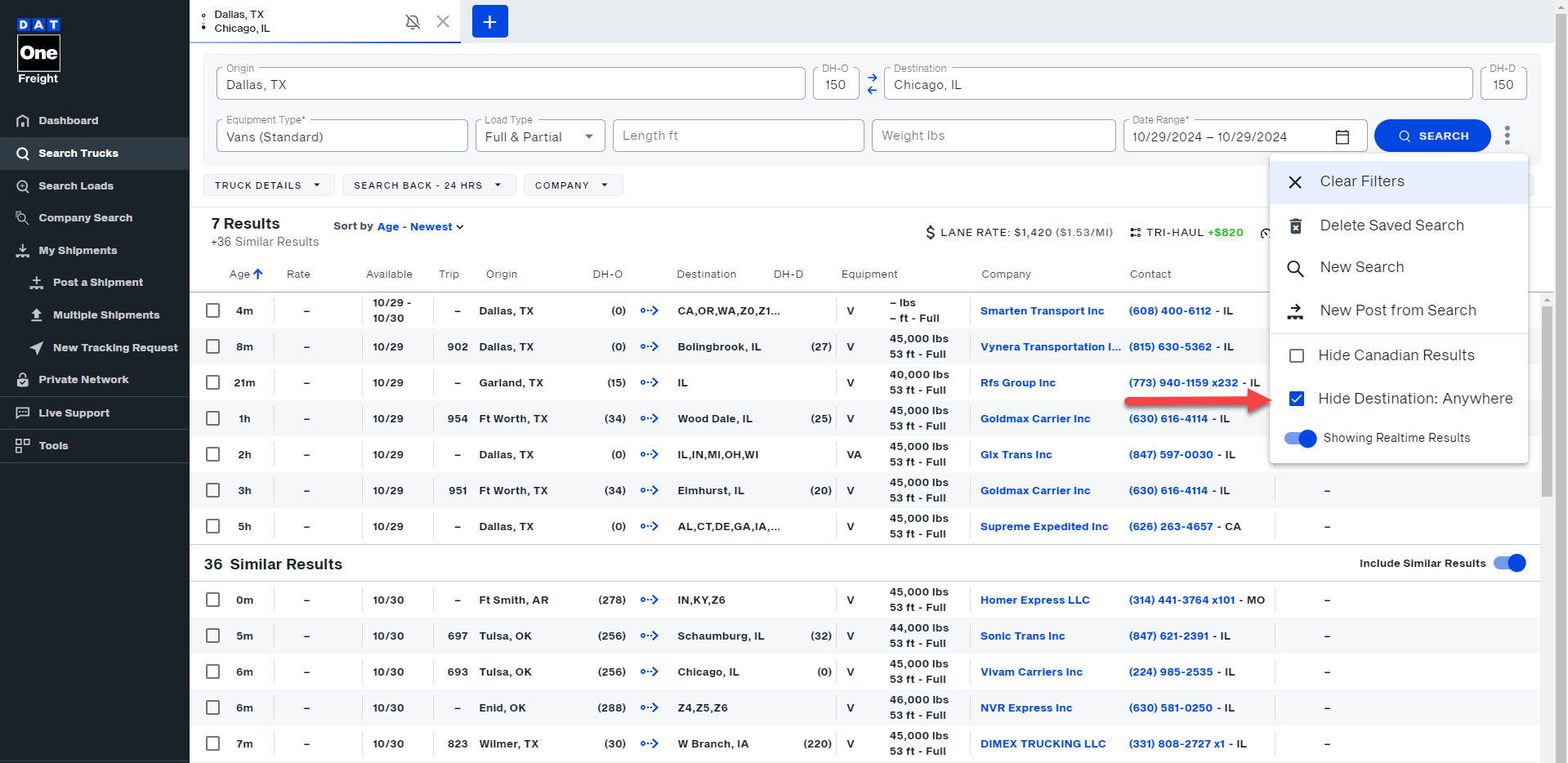This screenshot has width=1568, height=763.
Task: Open the Load Type Full & Partial dropdown
Action: click(540, 136)
